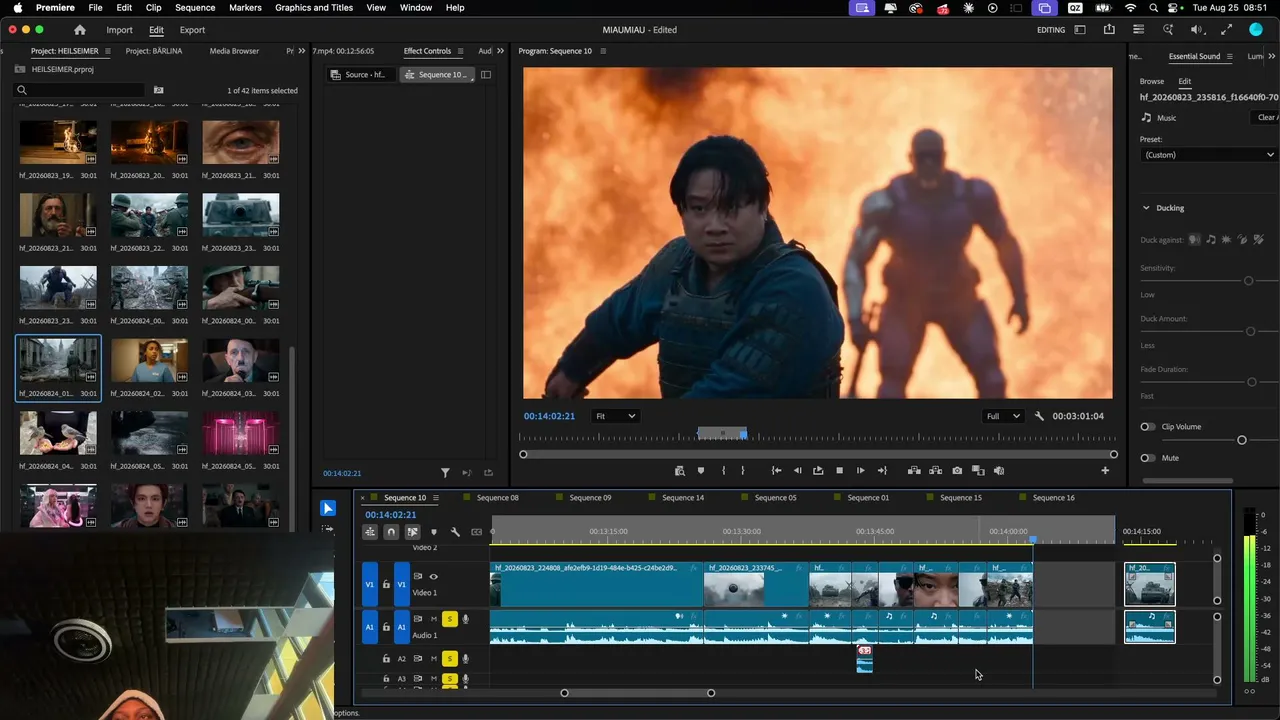The image size is (1280, 720).
Task: Open audio volume icon in header
Action: 1196,30
